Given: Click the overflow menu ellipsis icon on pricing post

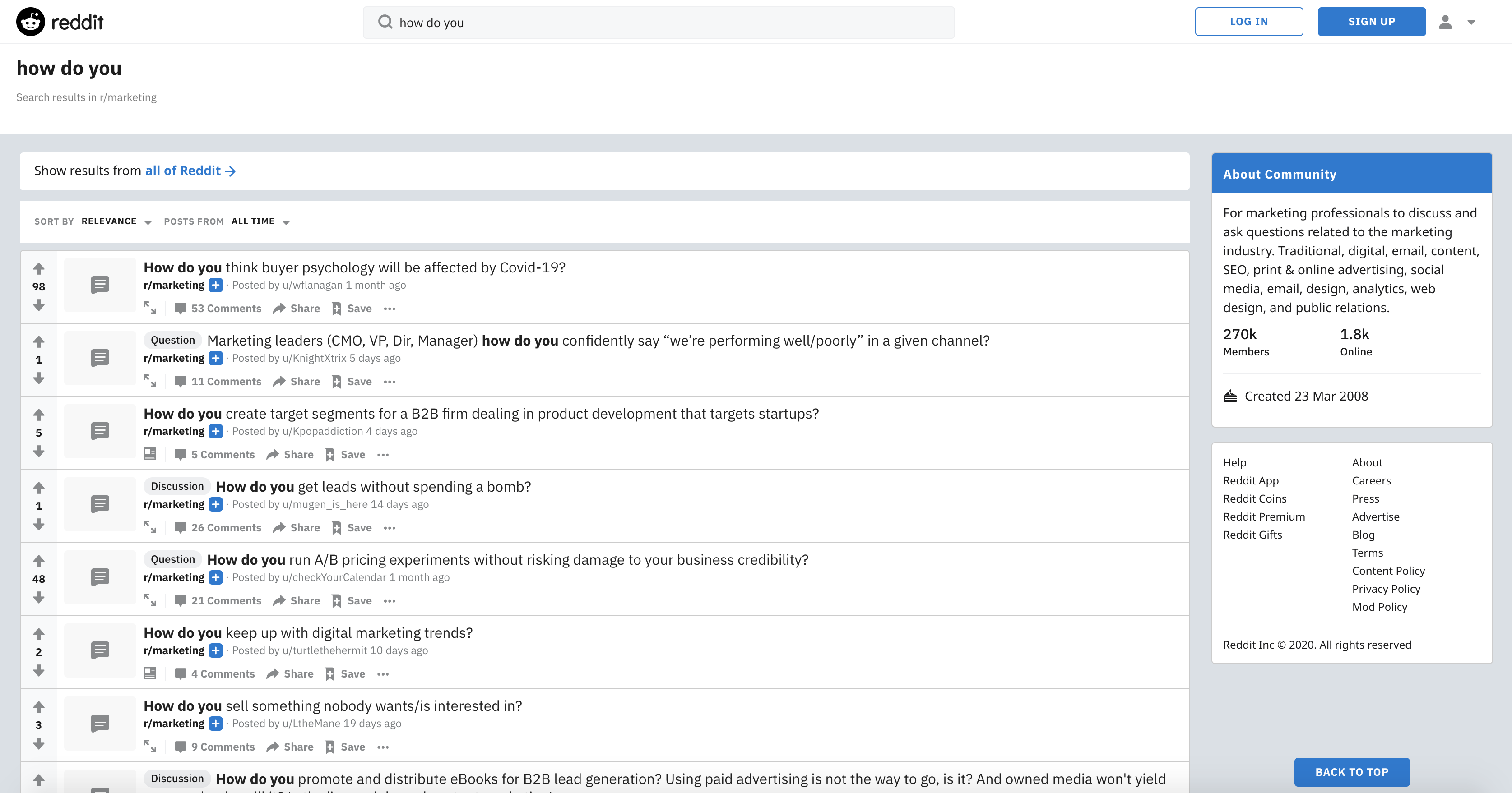Looking at the screenshot, I should pyautogui.click(x=389, y=600).
